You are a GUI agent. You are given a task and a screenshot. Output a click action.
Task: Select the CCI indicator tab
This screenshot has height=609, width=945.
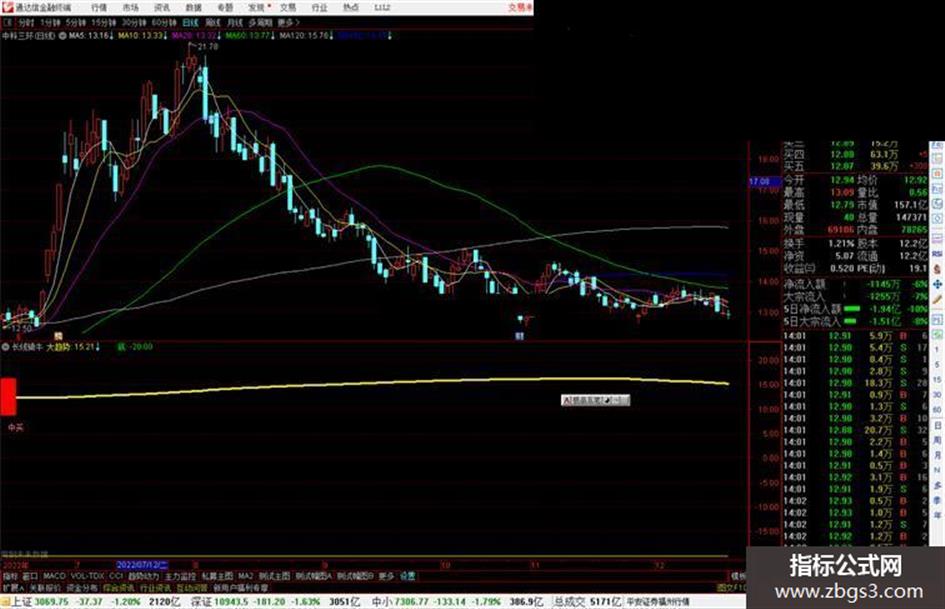116,576
